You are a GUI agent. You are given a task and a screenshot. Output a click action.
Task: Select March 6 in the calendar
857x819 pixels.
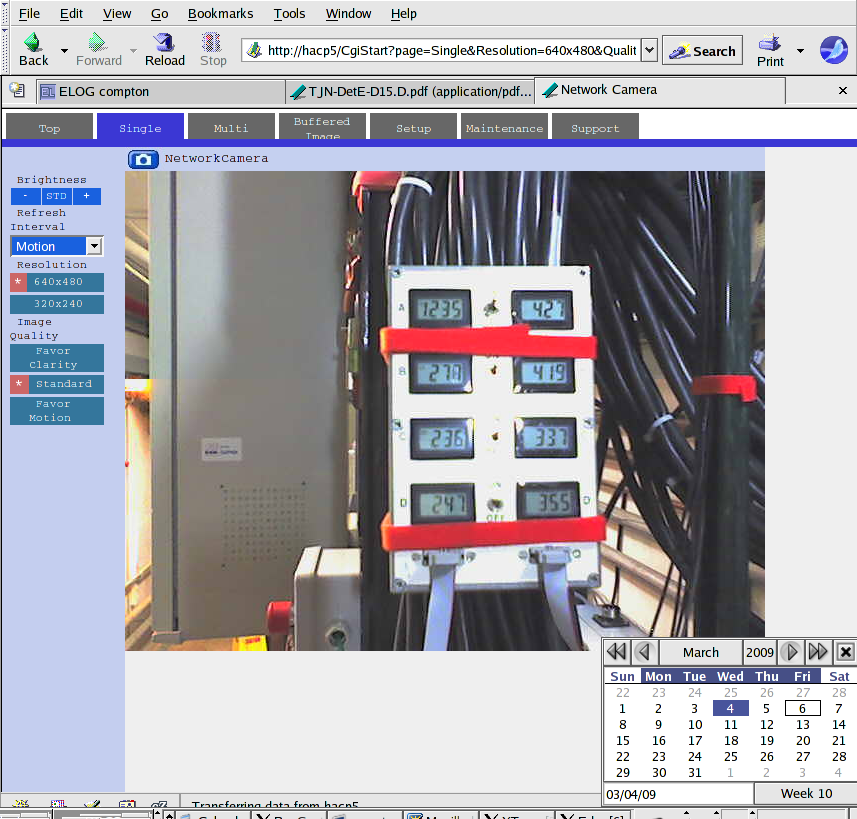(802, 709)
